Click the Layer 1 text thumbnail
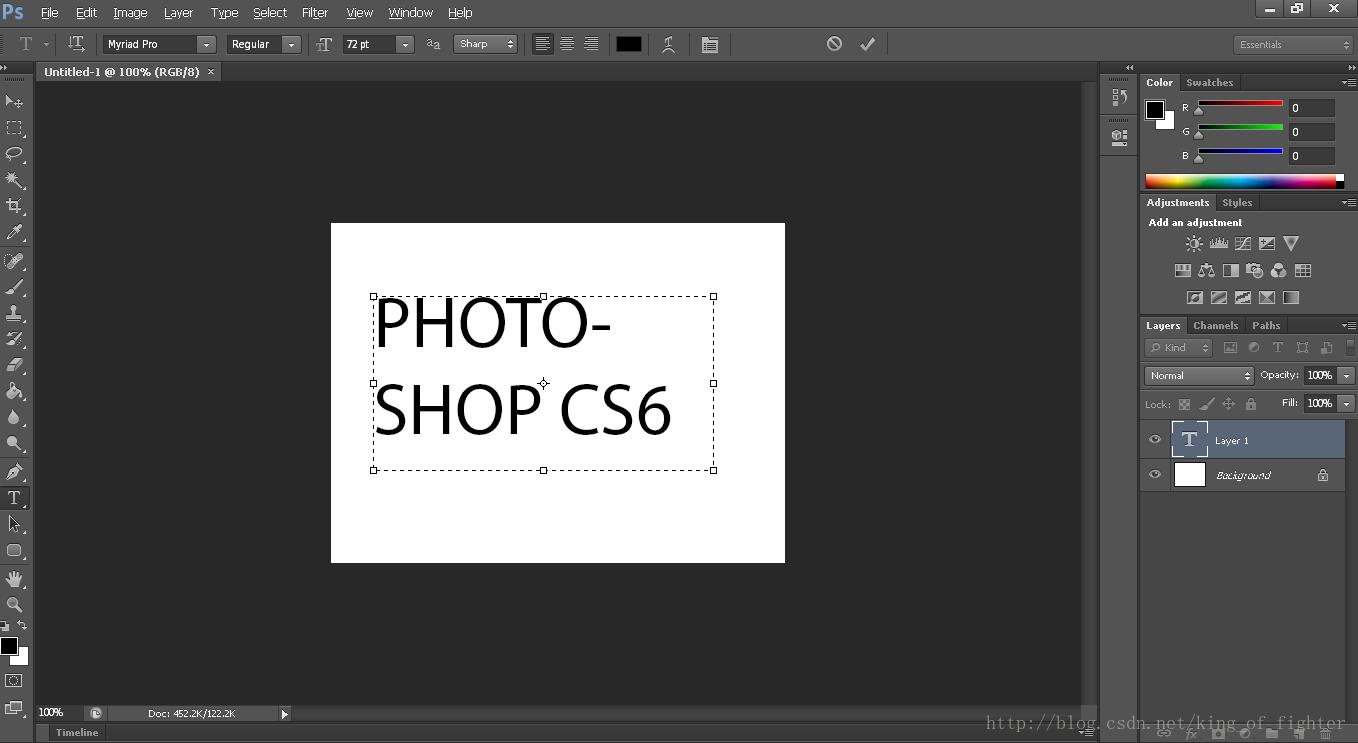The height and width of the screenshot is (743, 1358). (x=1190, y=440)
